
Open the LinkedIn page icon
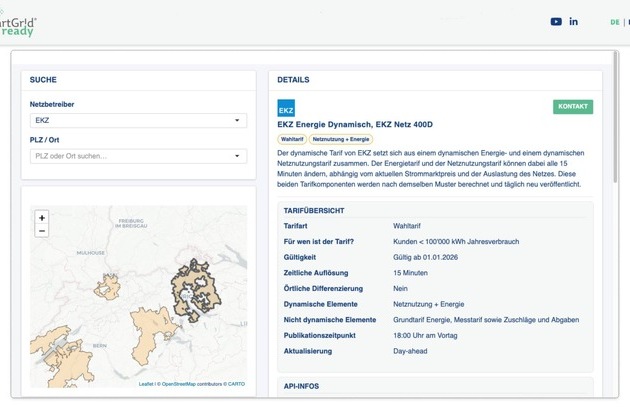pyautogui.click(x=574, y=21)
